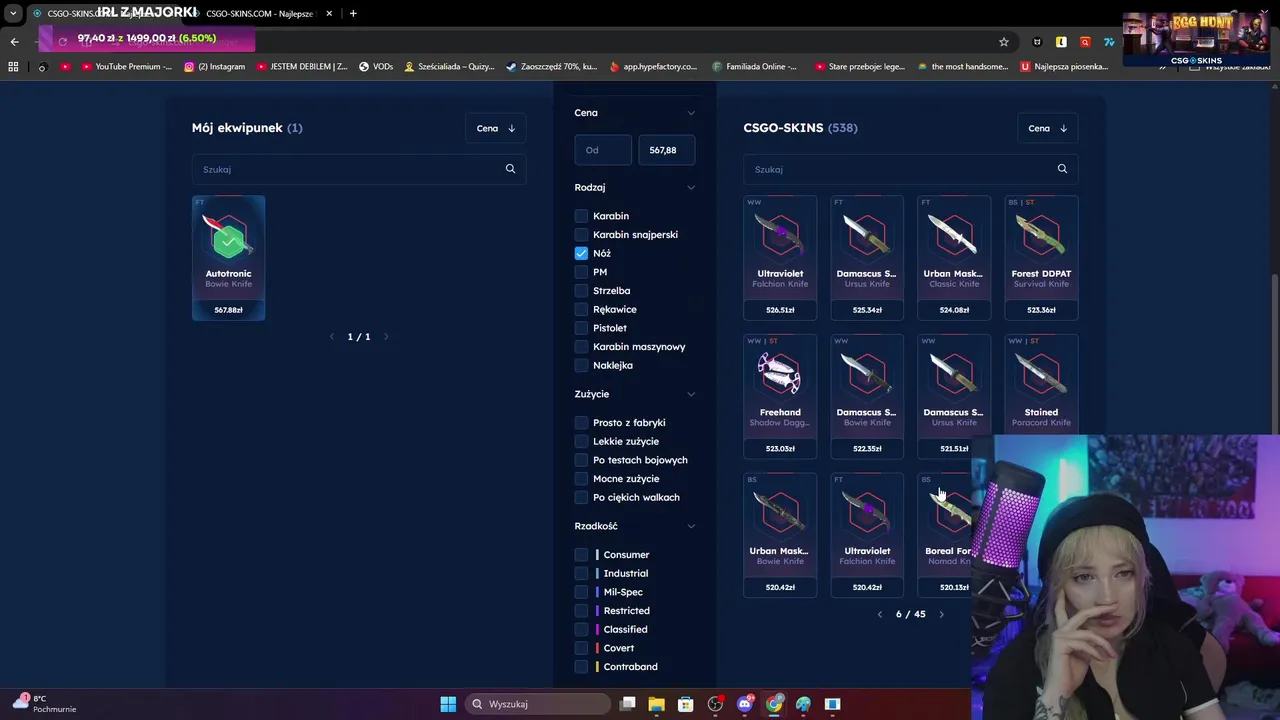Uncheck the Nóż filter checkbox

(x=581, y=253)
